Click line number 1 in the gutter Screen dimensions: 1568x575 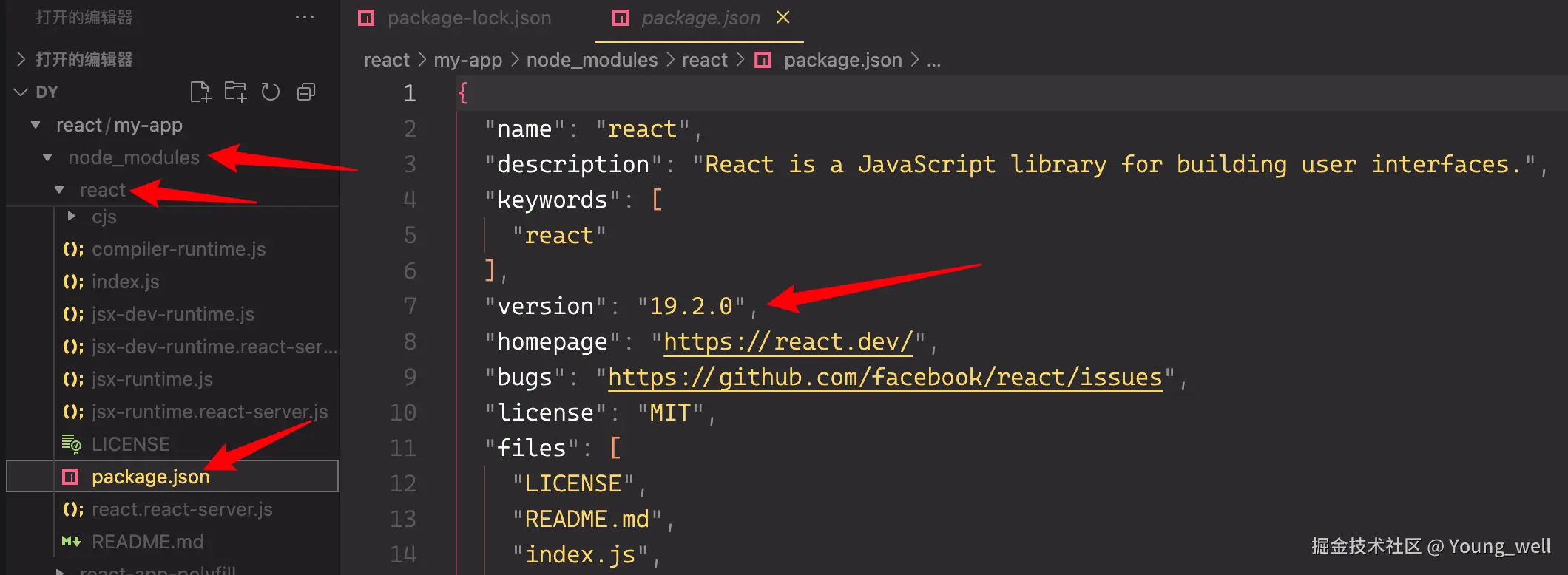point(410,93)
